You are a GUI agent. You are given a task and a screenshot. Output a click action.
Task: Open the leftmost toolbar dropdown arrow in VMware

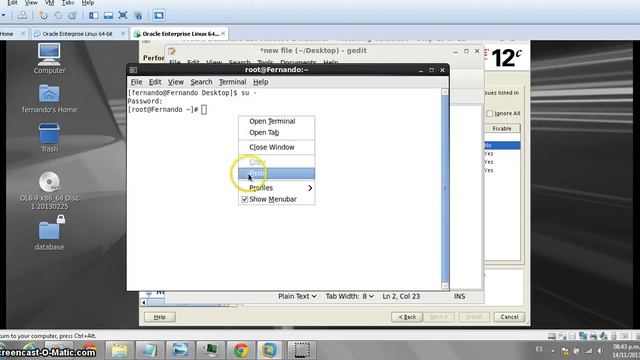pos(3,16)
